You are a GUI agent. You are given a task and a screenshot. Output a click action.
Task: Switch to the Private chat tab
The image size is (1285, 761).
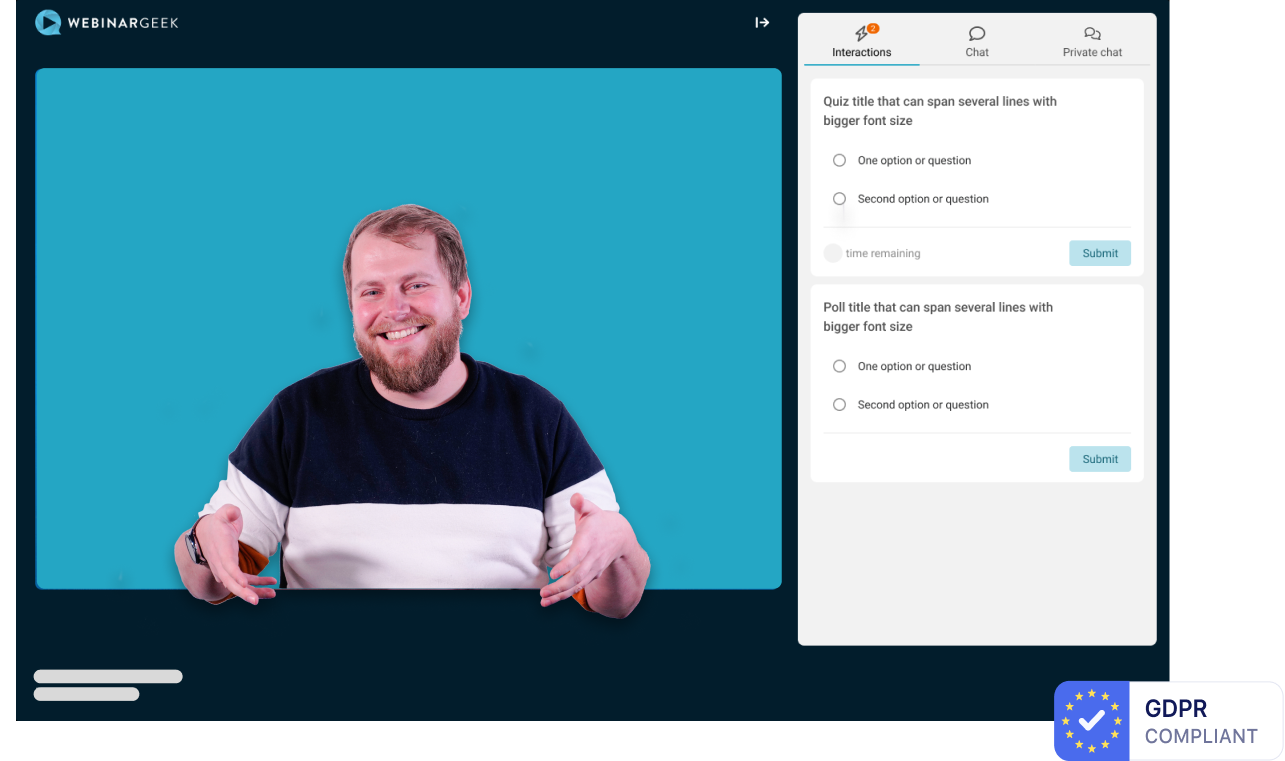pyautogui.click(x=1092, y=42)
